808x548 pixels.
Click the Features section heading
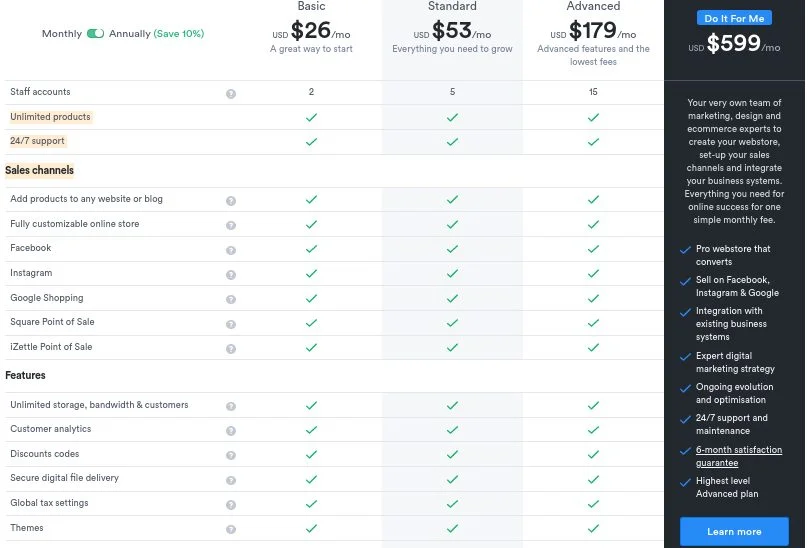click(25, 375)
